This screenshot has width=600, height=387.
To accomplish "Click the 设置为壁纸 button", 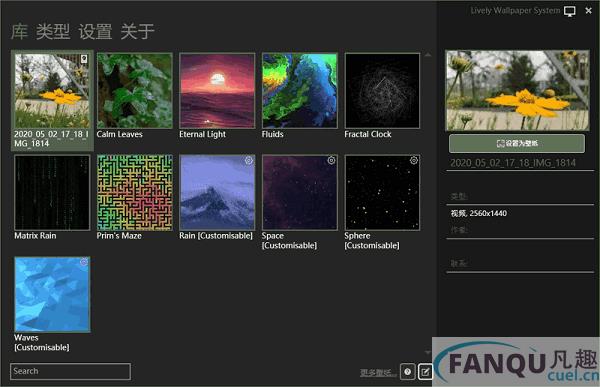I will 517,144.
